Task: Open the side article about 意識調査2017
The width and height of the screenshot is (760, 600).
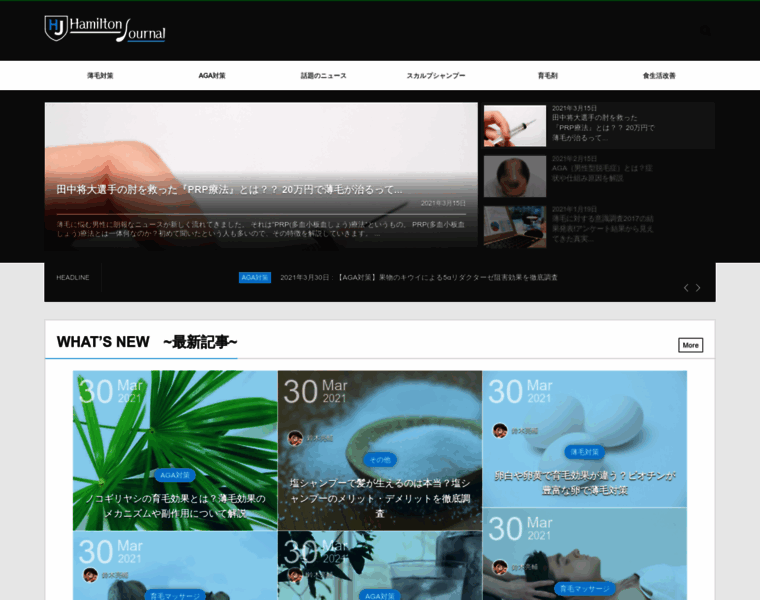Action: (x=602, y=229)
